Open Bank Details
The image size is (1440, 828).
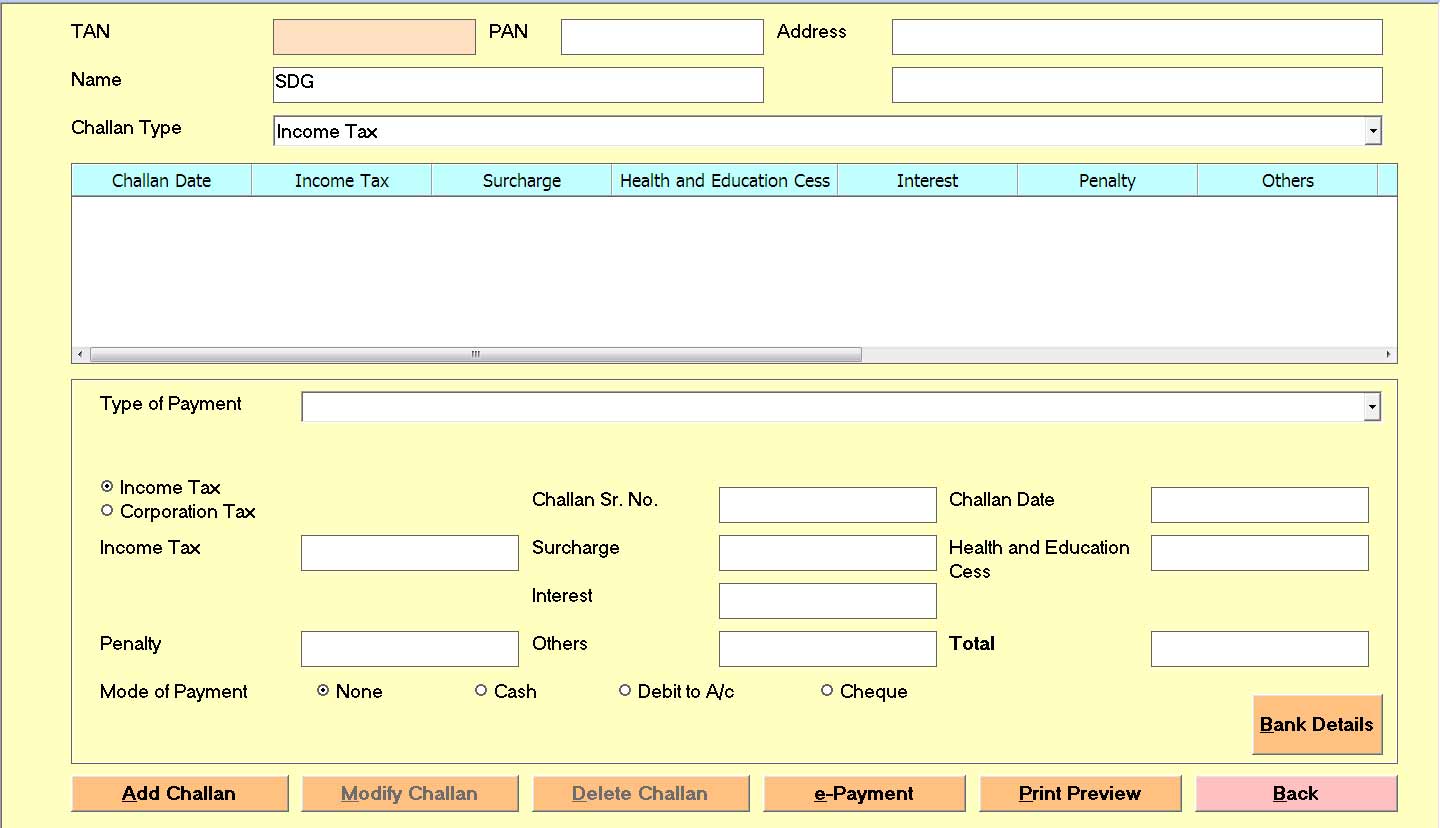pyautogui.click(x=1317, y=725)
